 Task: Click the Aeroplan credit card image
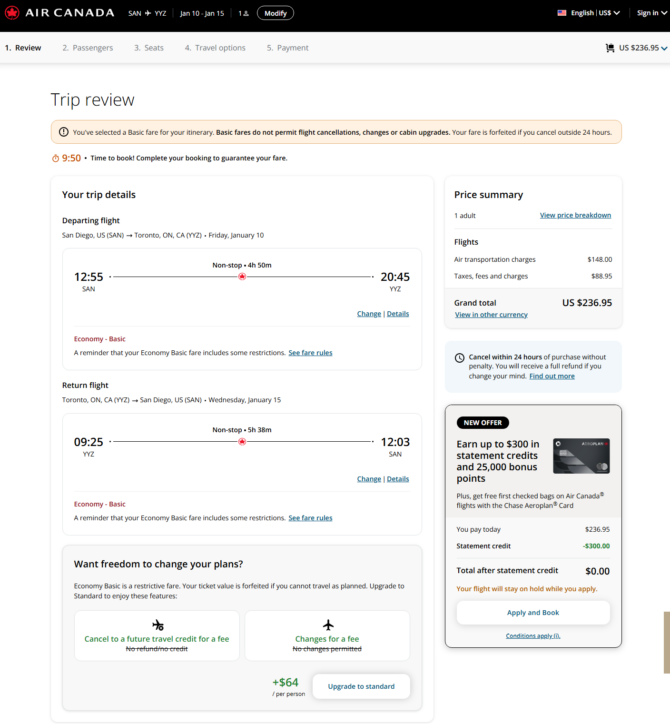coord(581,456)
